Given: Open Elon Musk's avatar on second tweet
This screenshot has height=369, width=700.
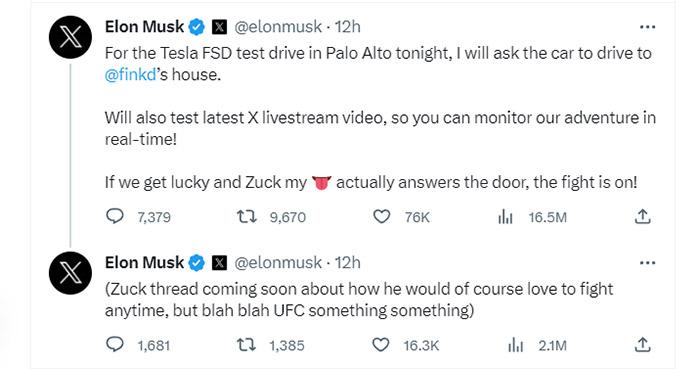Looking at the screenshot, I should [70, 273].
